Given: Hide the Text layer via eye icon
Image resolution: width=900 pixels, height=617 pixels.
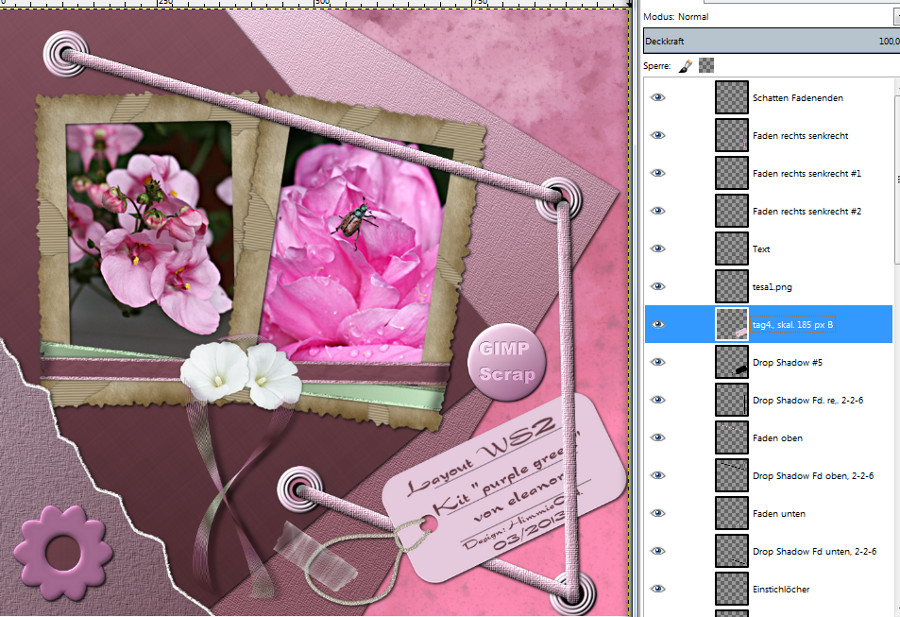Looking at the screenshot, I should (658, 249).
